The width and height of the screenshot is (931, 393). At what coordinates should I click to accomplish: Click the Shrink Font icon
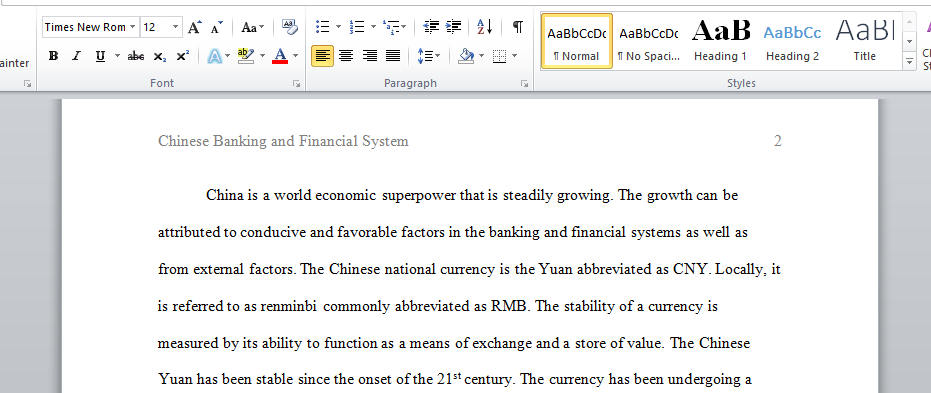point(216,27)
